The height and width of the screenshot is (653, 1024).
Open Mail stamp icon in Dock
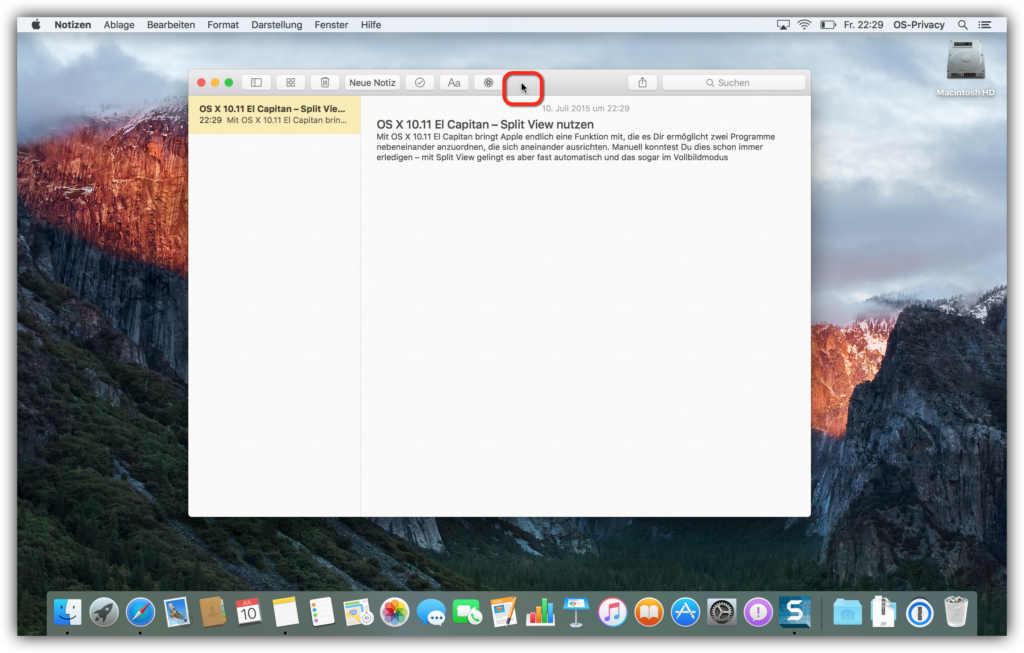pos(176,613)
